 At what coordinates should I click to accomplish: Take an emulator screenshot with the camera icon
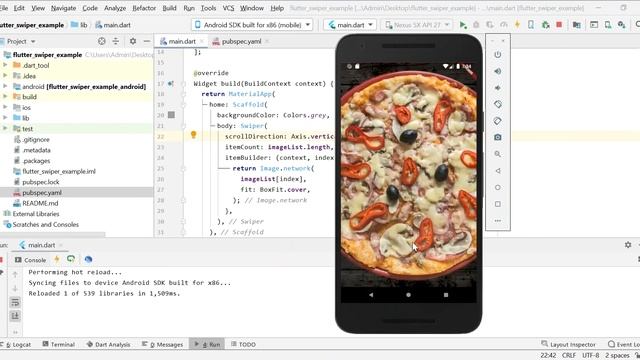498,138
